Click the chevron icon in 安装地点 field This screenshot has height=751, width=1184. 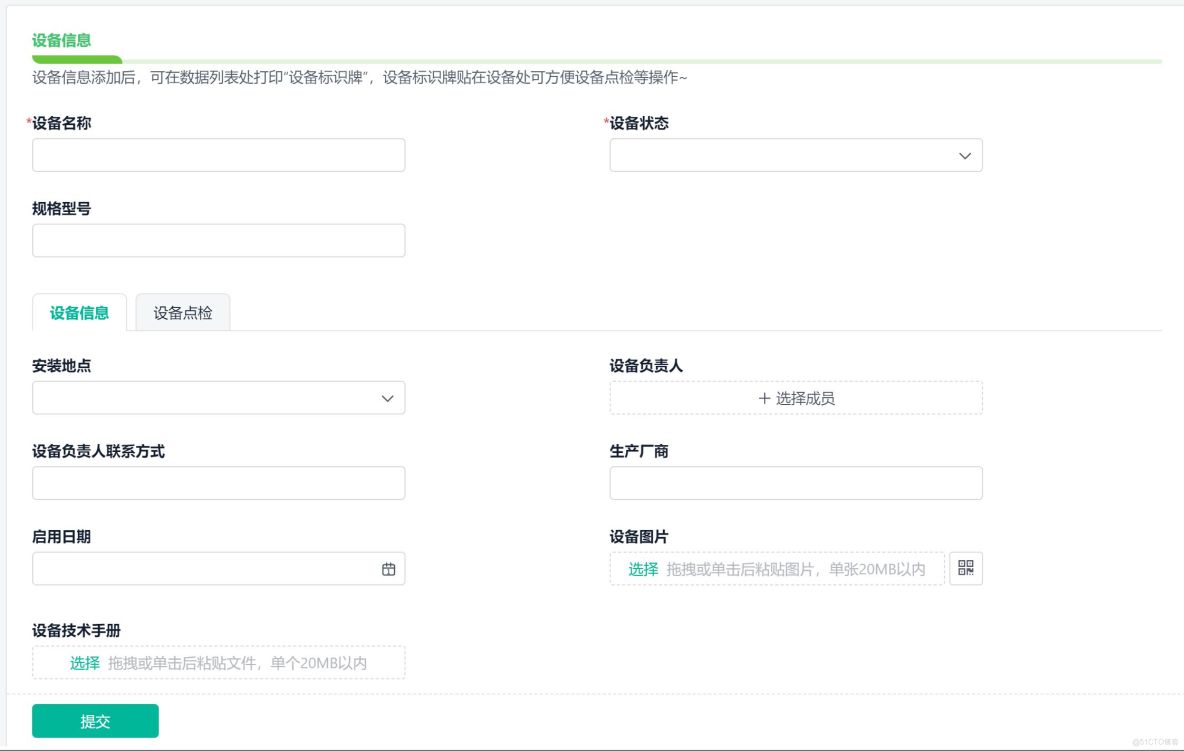(390, 397)
